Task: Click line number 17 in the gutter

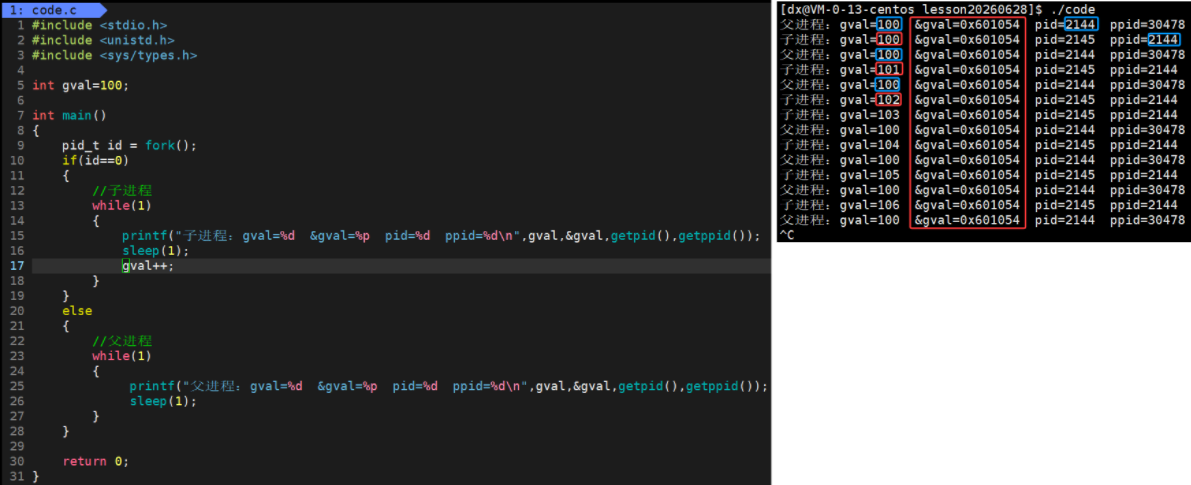Action: tap(17, 266)
